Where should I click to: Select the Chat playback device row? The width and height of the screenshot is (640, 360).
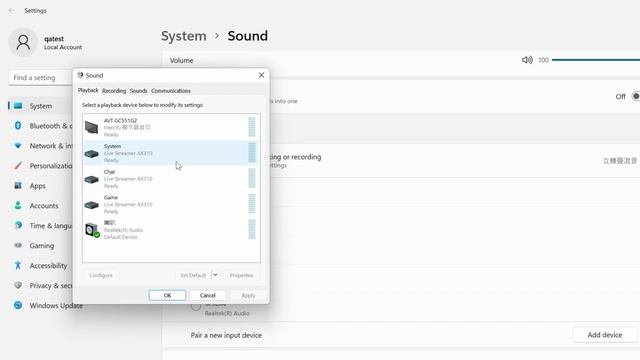click(x=171, y=179)
